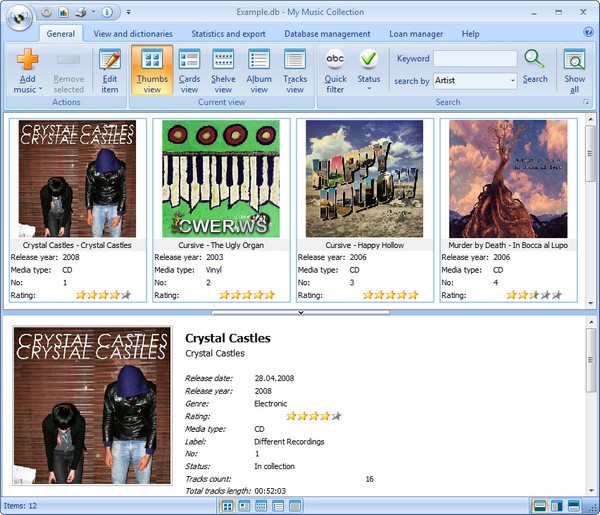
Task: Collapse the details panel via splitter arrow
Action: click(x=301, y=313)
